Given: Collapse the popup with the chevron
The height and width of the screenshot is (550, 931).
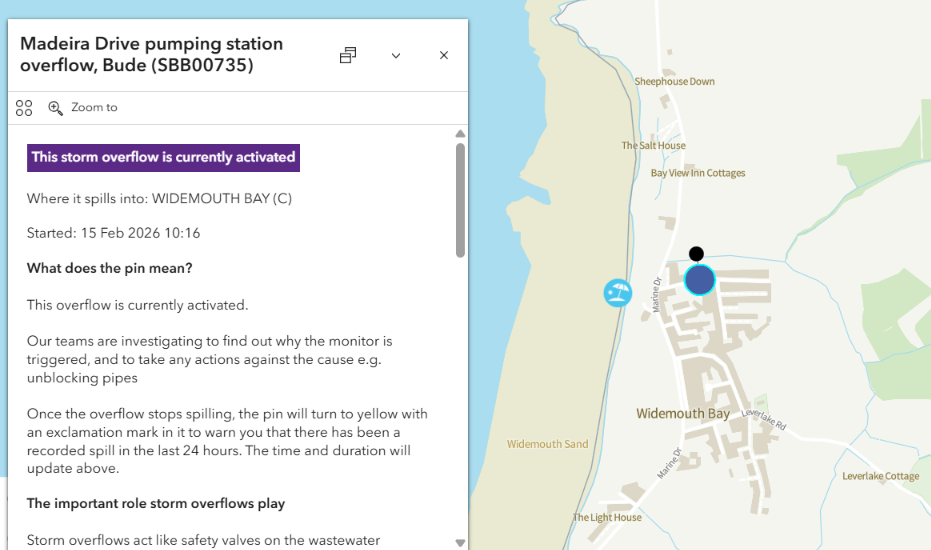Looking at the screenshot, I should 396,56.
